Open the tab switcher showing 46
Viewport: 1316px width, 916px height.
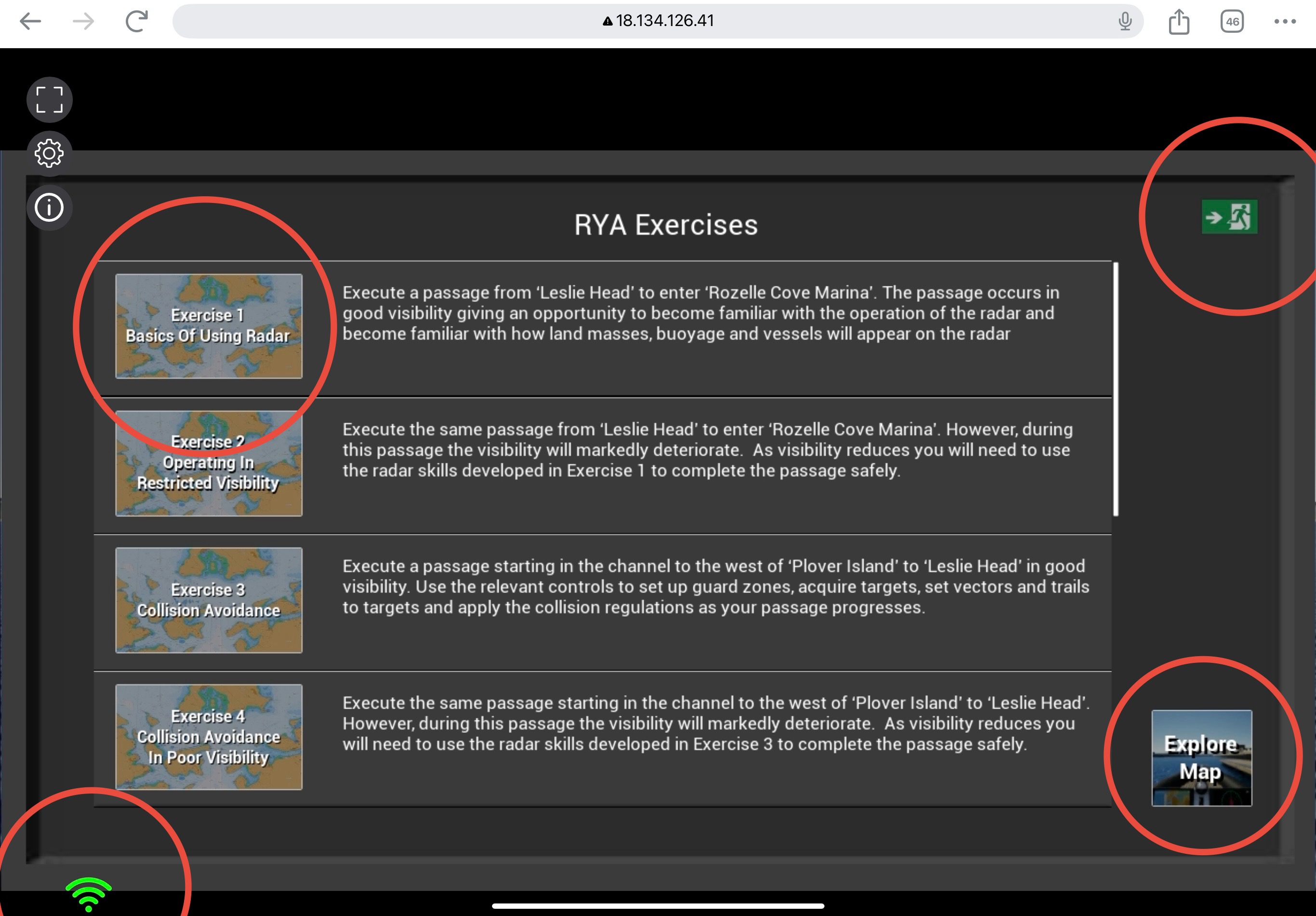pyautogui.click(x=1232, y=22)
